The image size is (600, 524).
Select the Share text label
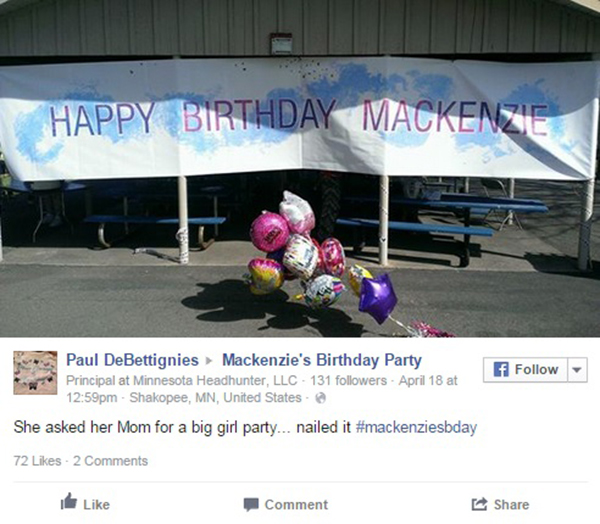pos(511,504)
